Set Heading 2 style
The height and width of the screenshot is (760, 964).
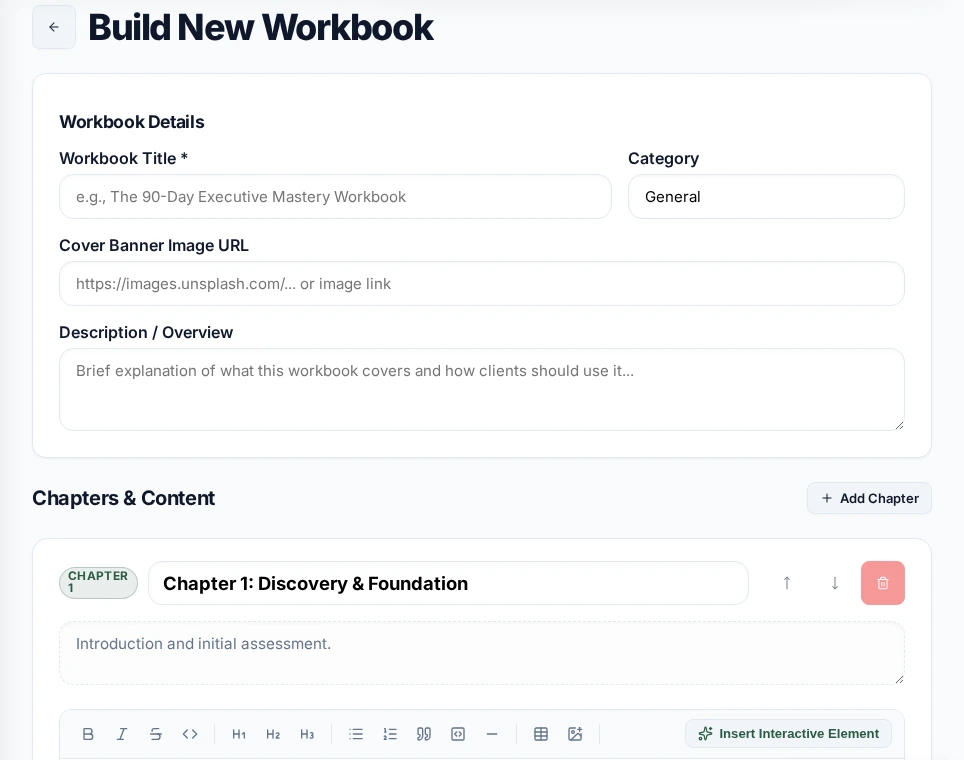pos(273,734)
